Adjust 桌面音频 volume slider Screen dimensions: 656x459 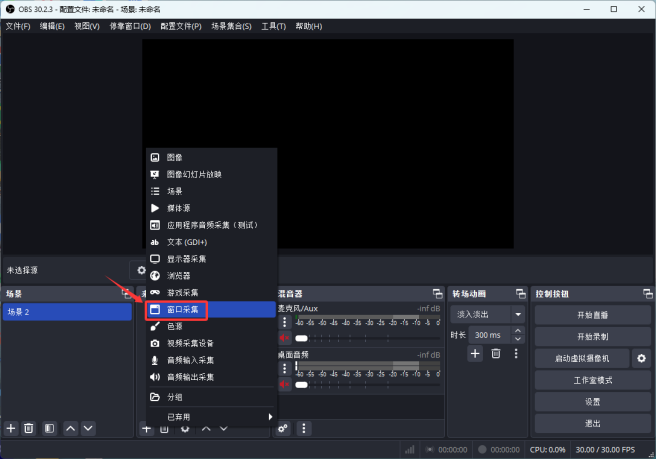click(367, 385)
